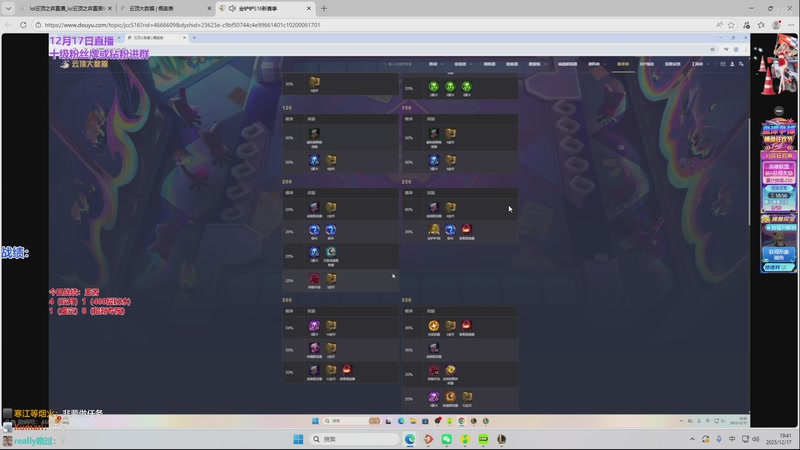Open Microsoft Edge from the taskbar
The height and width of the screenshot is (450, 800).
410,439
